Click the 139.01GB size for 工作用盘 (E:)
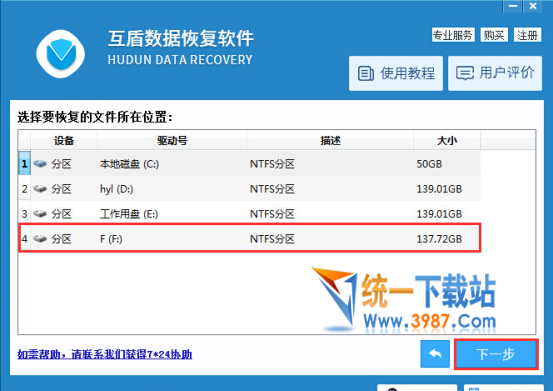This screenshot has height=391, width=553. point(439,214)
